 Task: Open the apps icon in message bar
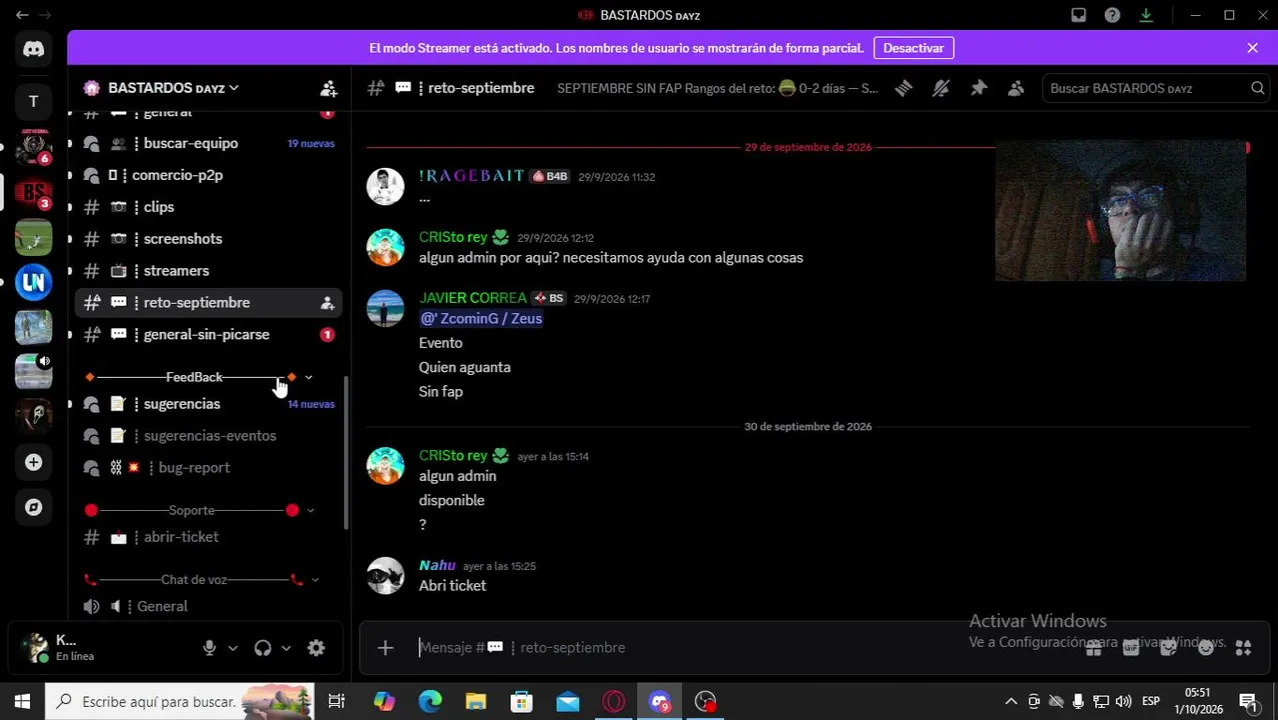click(x=1243, y=648)
